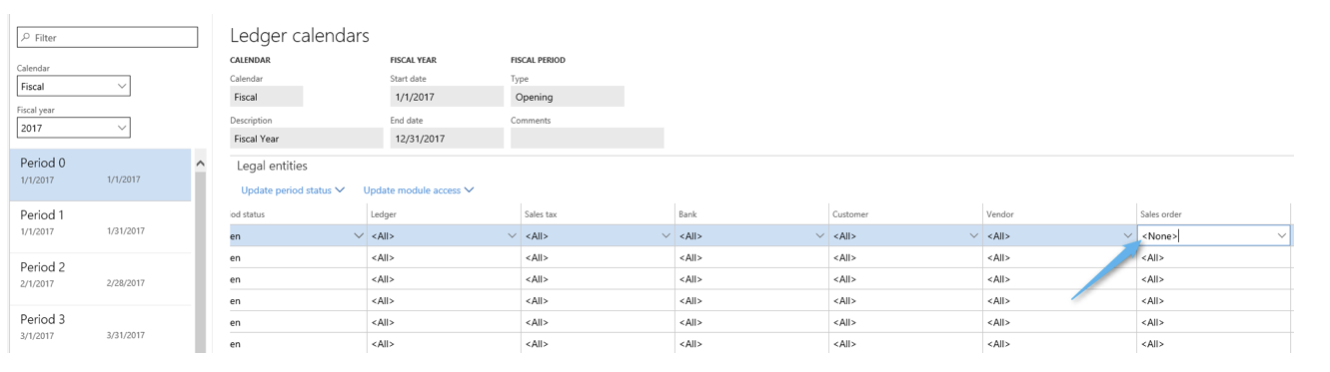Open Ledger dropdown in the selected row
Viewport: 1330px width, 372px height.
[512, 236]
